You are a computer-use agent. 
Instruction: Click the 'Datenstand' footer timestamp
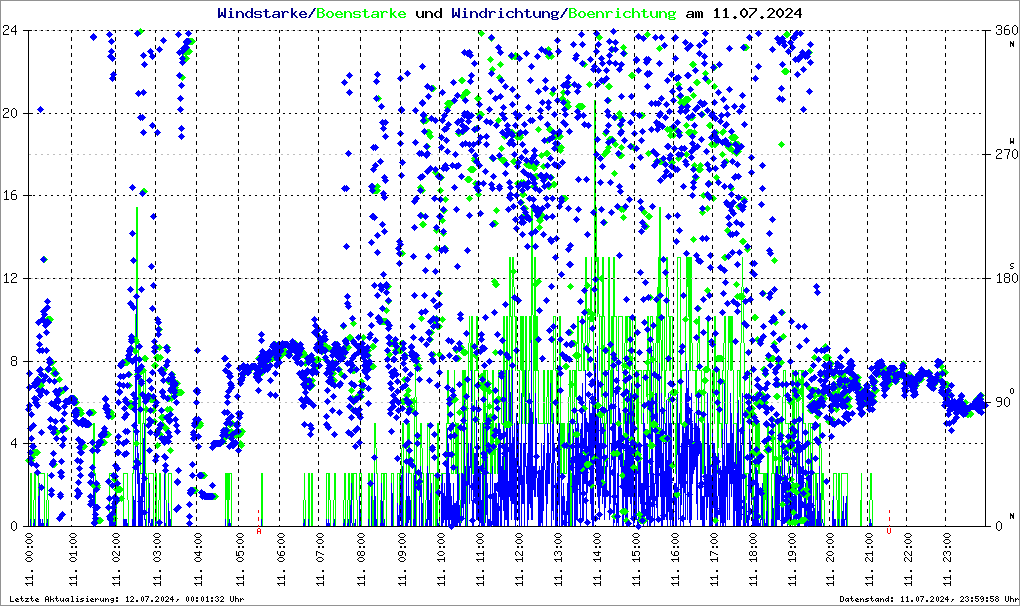coord(929,599)
